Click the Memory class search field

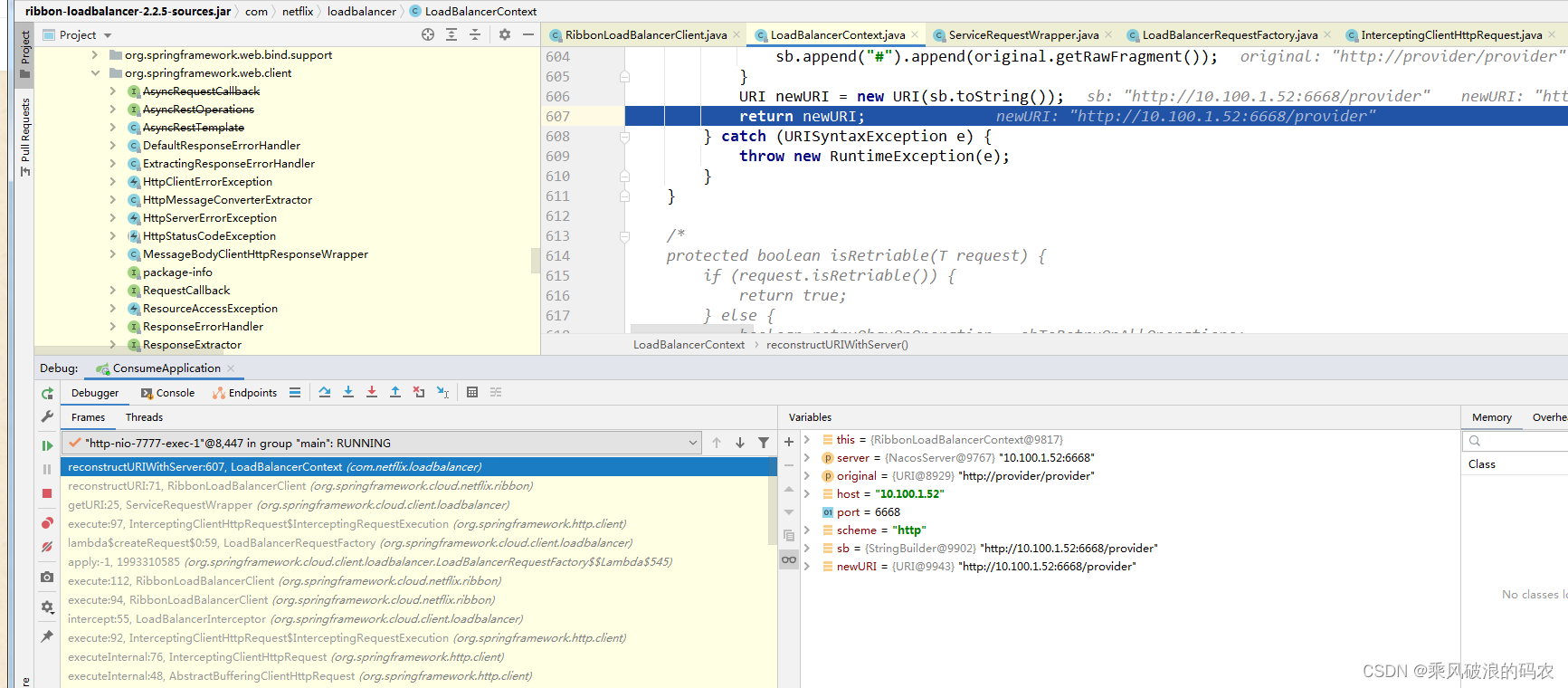click(1516, 441)
